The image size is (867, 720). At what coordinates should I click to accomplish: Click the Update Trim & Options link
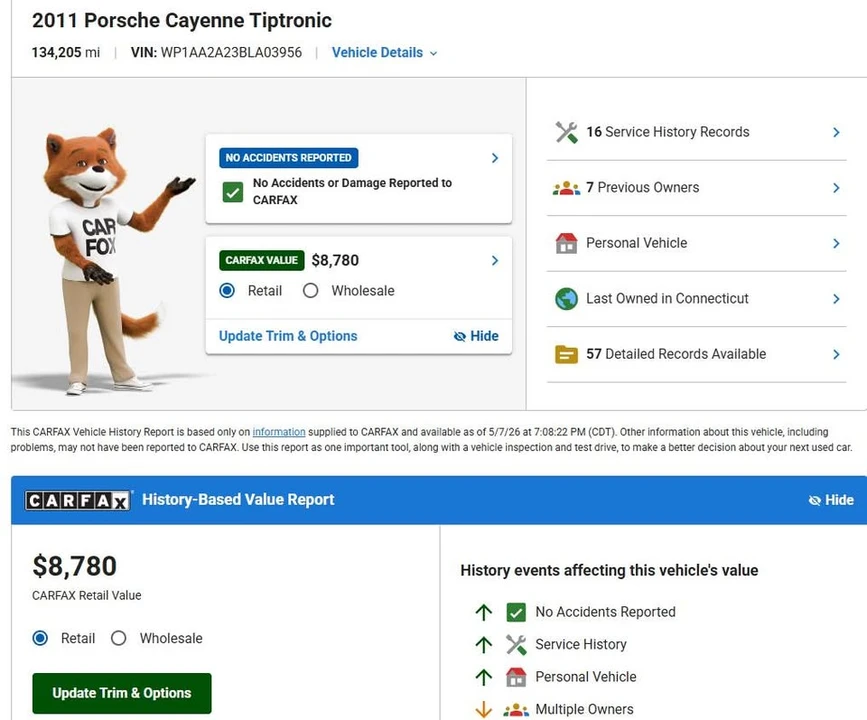pyautogui.click(x=288, y=336)
